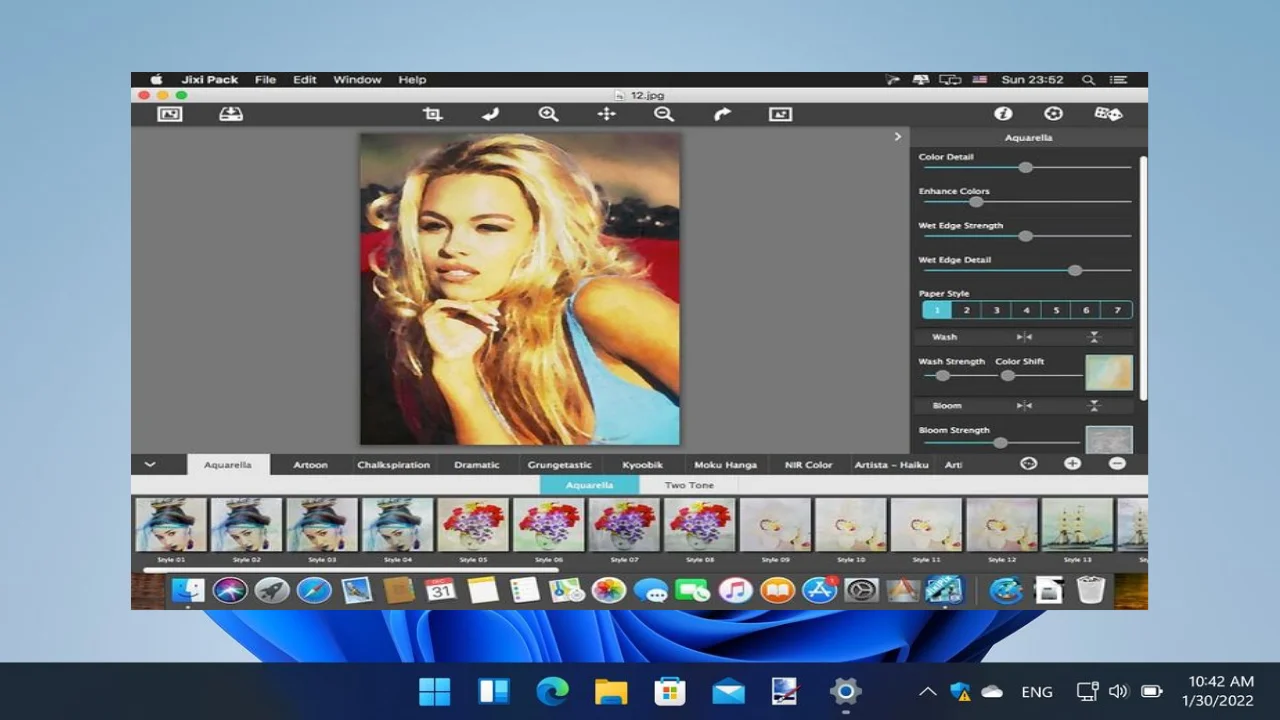Collapse the right settings panel chevron
Image resolution: width=1280 pixels, height=720 pixels.
tap(897, 137)
